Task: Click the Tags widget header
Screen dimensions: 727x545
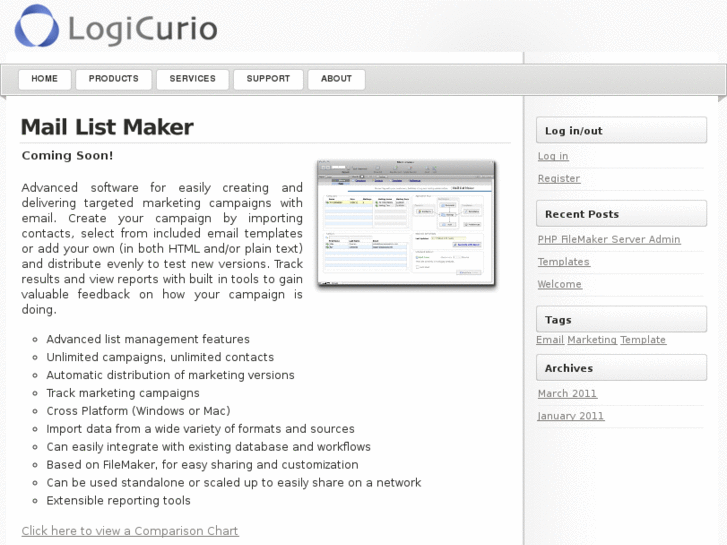Action: click(621, 320)
